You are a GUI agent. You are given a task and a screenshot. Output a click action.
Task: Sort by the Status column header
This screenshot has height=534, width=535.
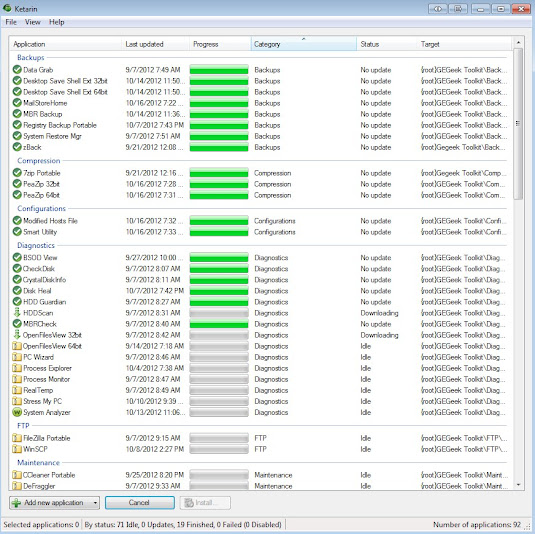387,44
